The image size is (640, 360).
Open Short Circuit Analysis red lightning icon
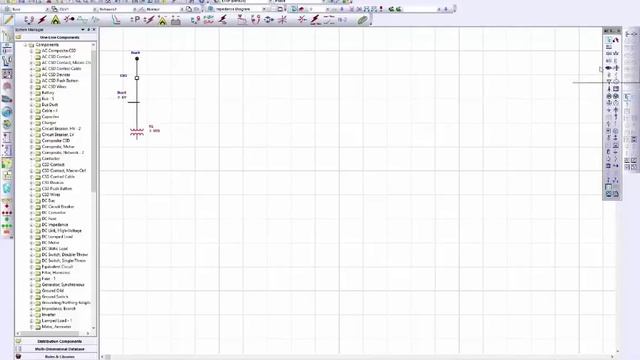tap(42, 20)
